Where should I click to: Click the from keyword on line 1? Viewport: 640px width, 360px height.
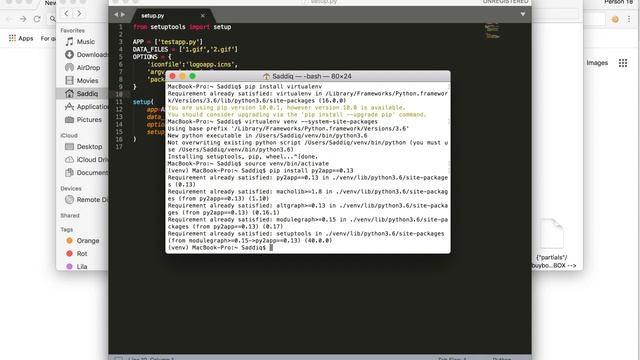(140, 27)
